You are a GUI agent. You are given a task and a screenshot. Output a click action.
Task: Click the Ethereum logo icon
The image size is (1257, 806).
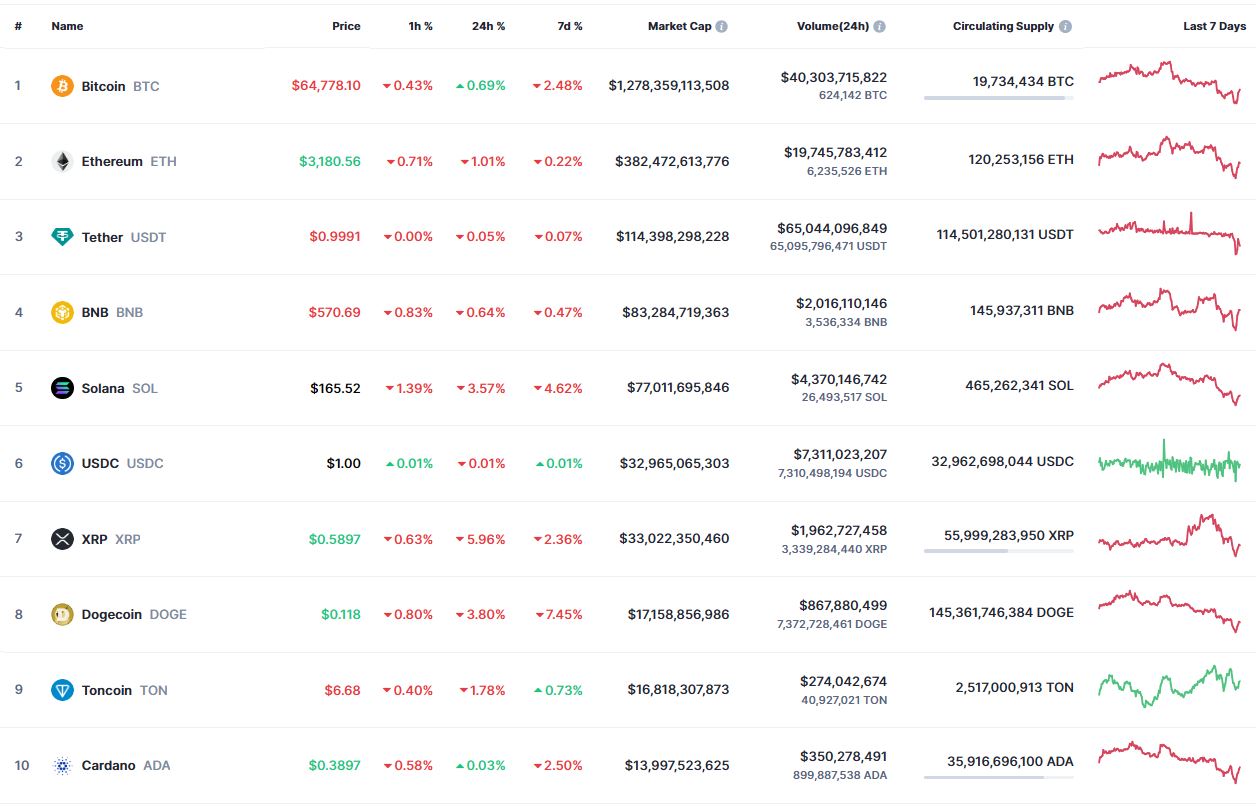click(62, 161)
